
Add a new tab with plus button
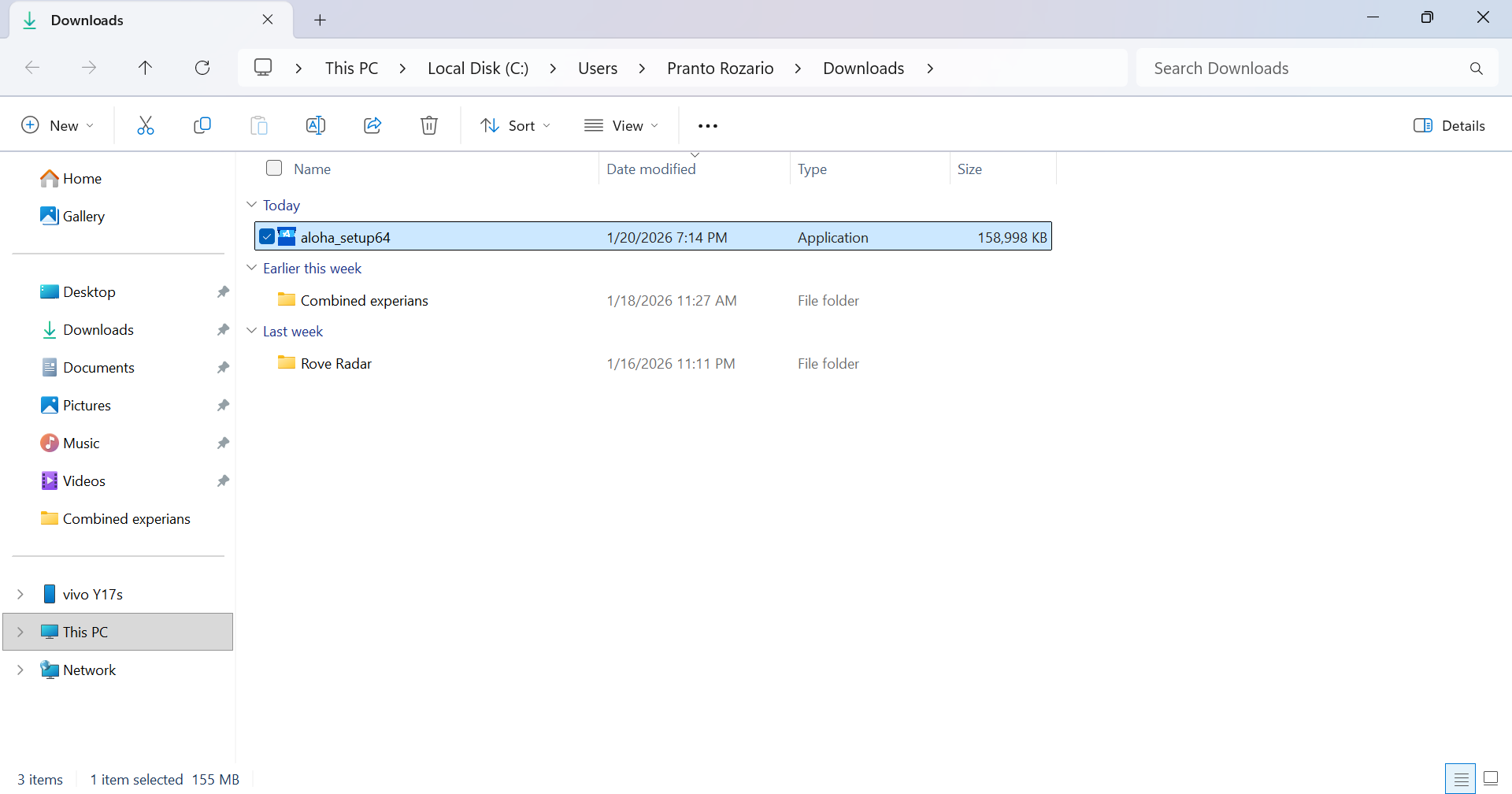320,20
